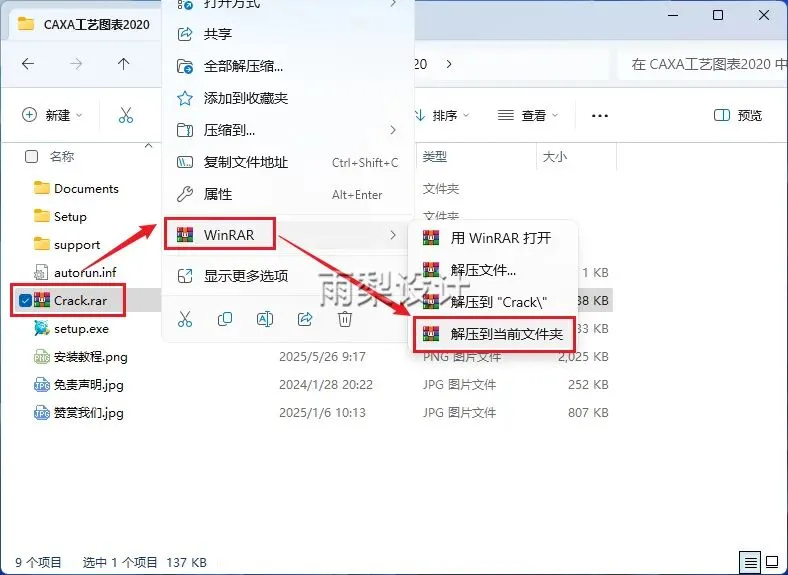Select the setup.exe file name
788x575 pixels.
pyautogui.click(x=81, y=329)
